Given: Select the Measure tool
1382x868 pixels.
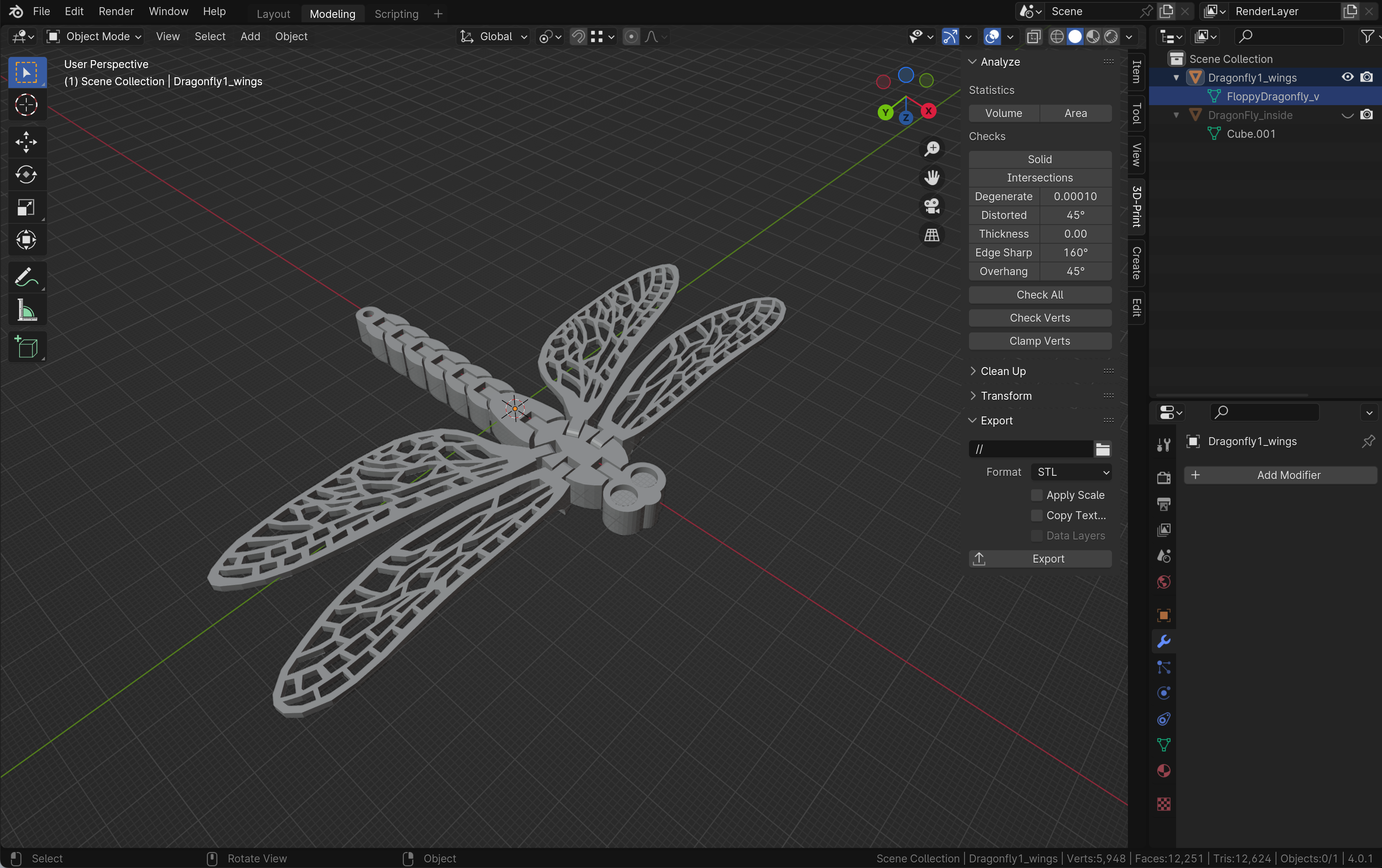Looking at the screenshot, I should pyautogui.click(x=26, y=310).
